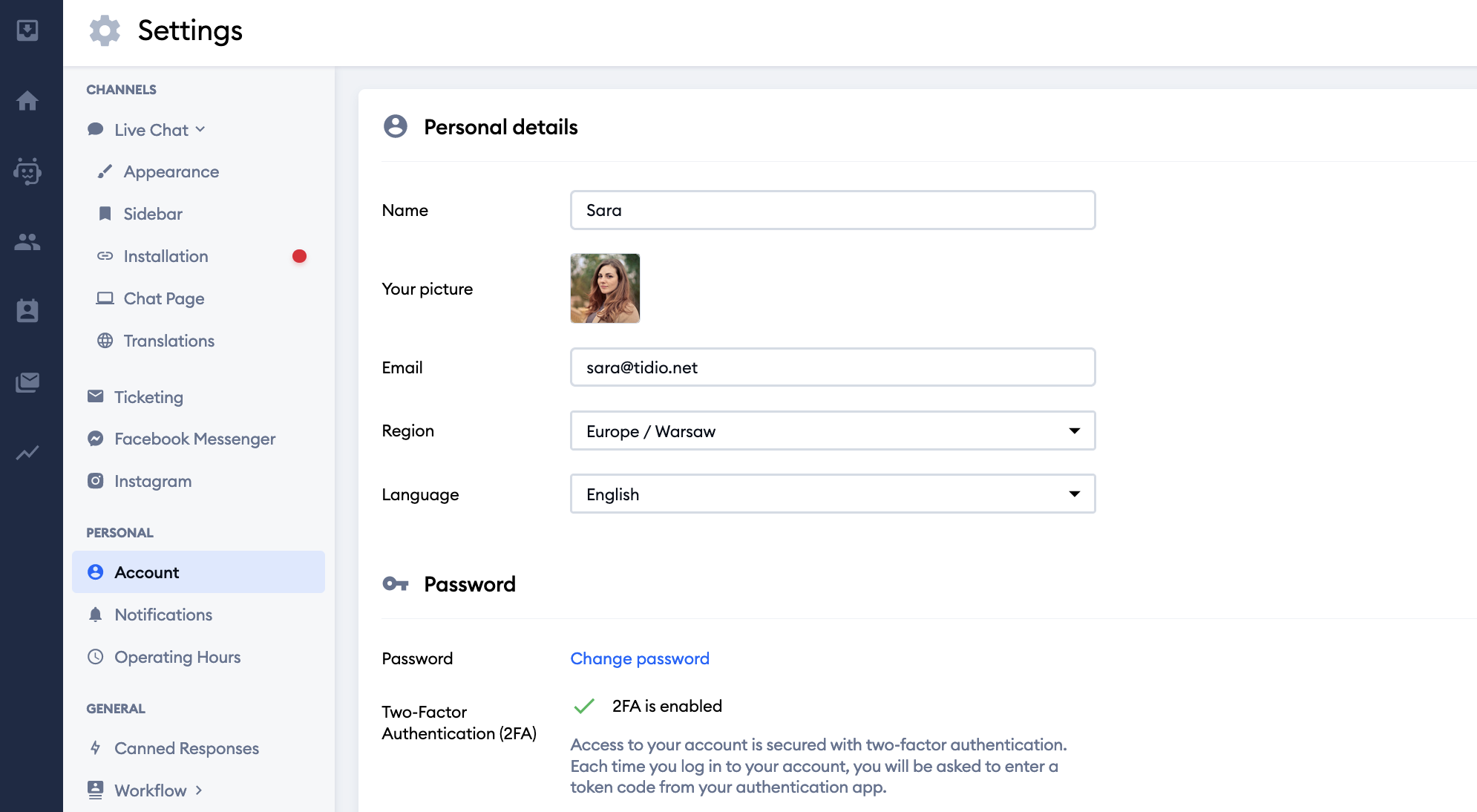Click the Notifications bell icon

95,615
